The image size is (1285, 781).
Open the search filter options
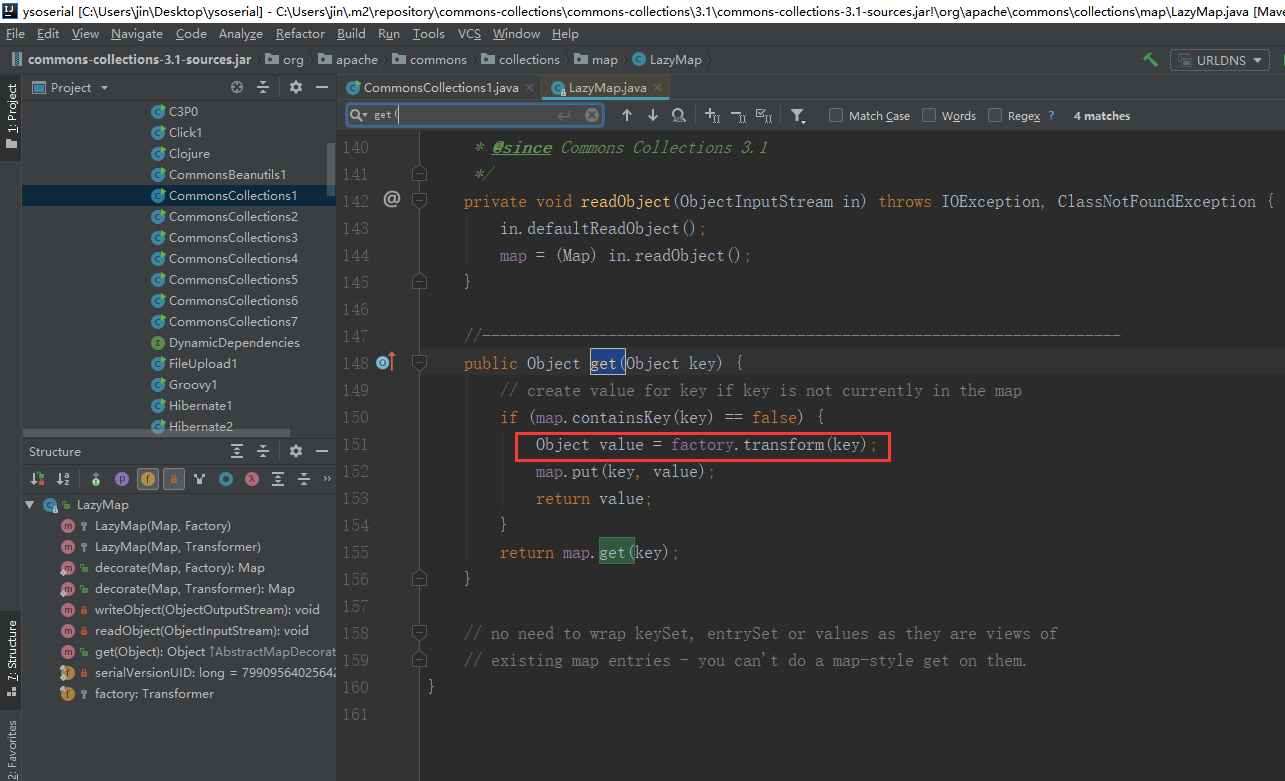798,115
